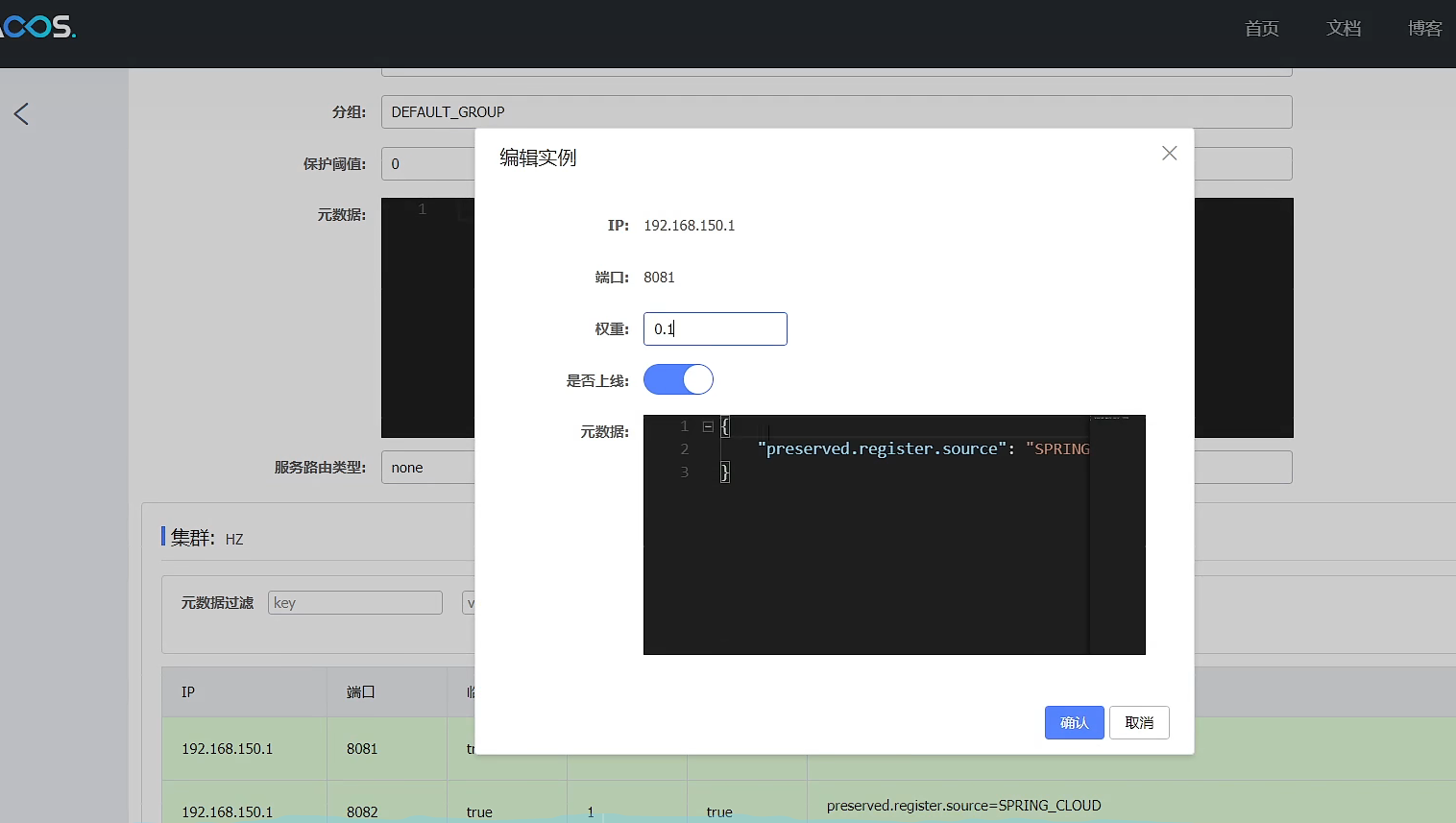Close the 编辑实例 dialog with the X icon
Screen dimensions: 1456x823
pos(1169,154)
